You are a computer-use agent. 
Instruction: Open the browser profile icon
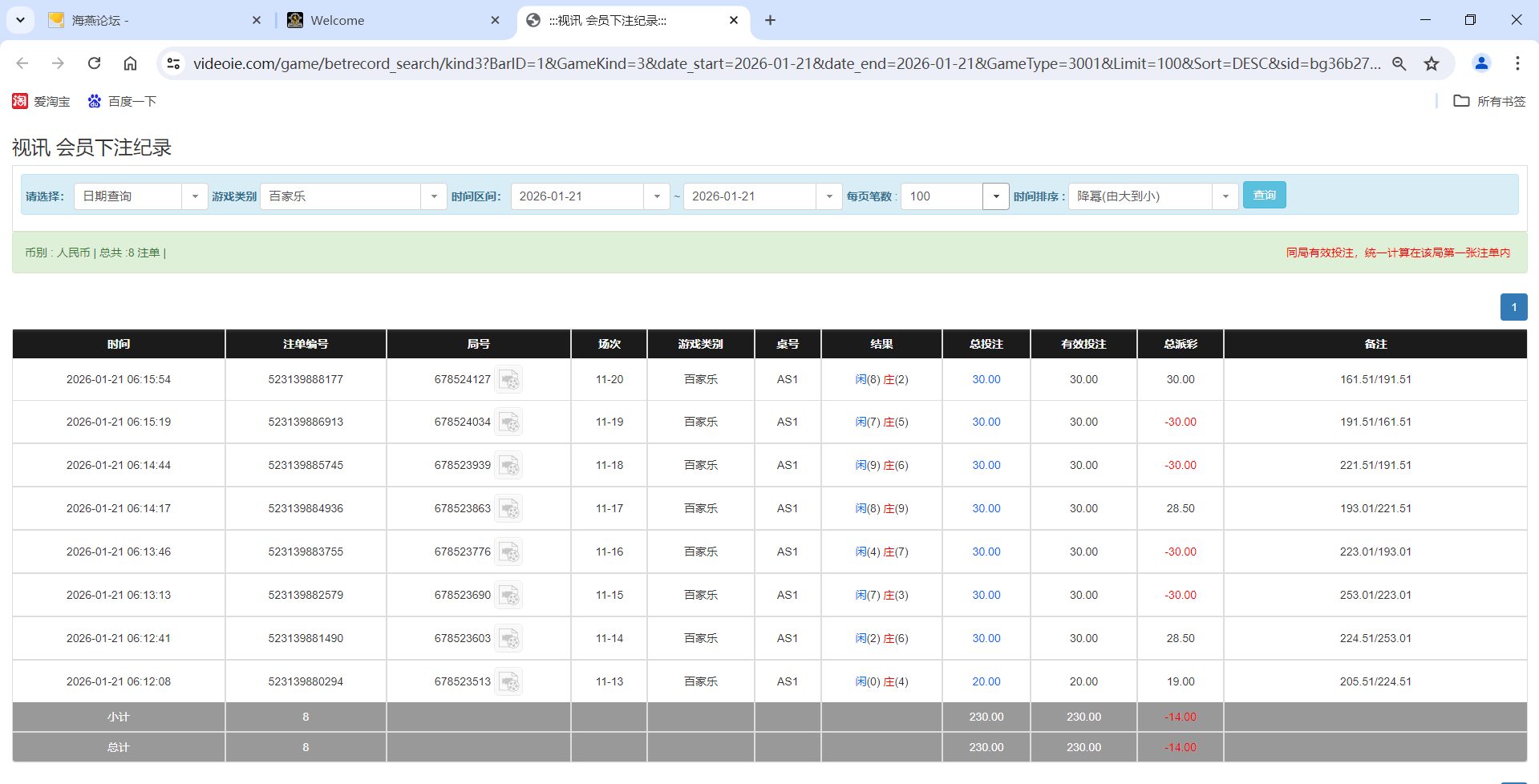click(1481, 63)
